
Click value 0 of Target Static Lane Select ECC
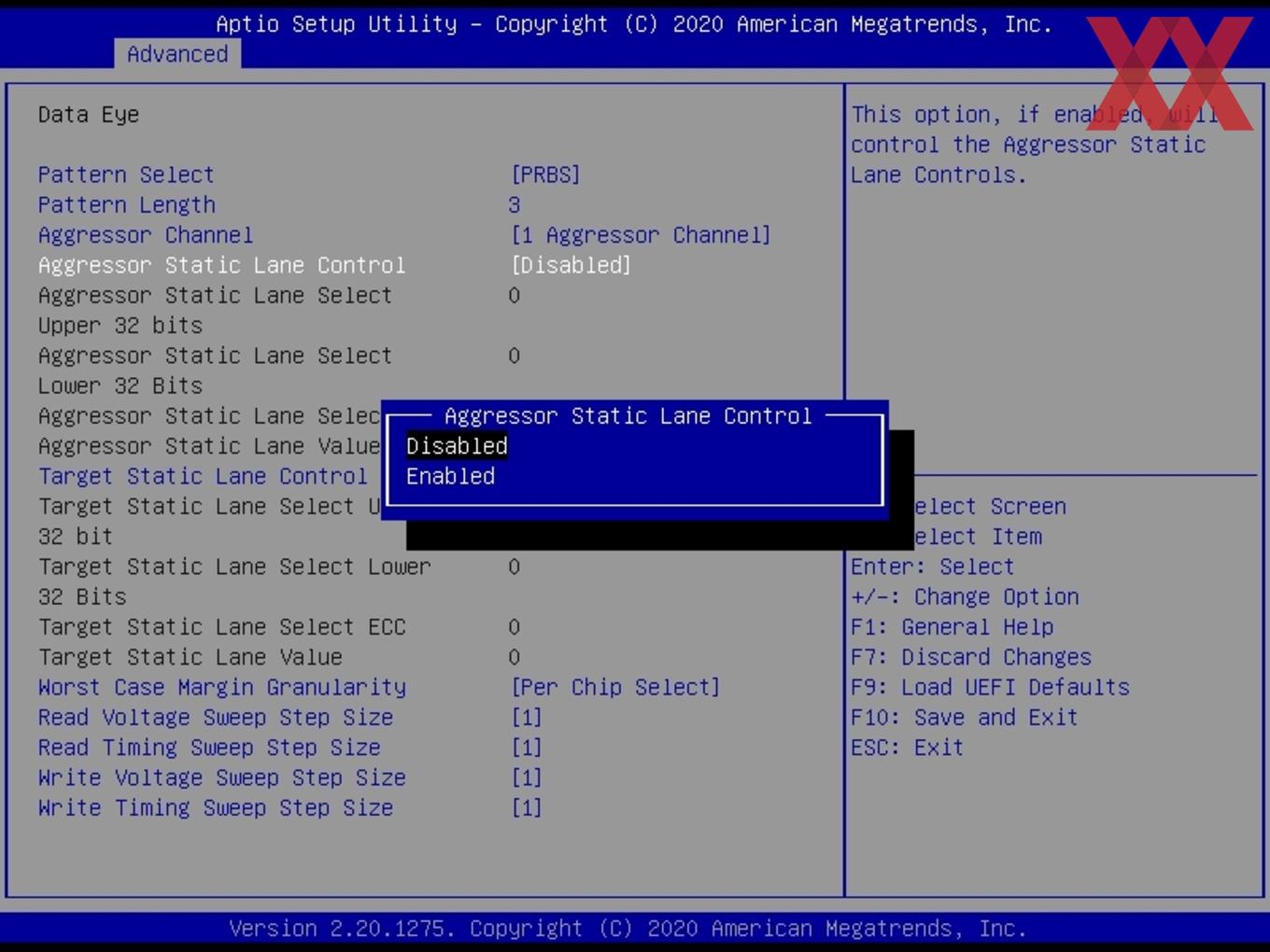click(515, 627)
